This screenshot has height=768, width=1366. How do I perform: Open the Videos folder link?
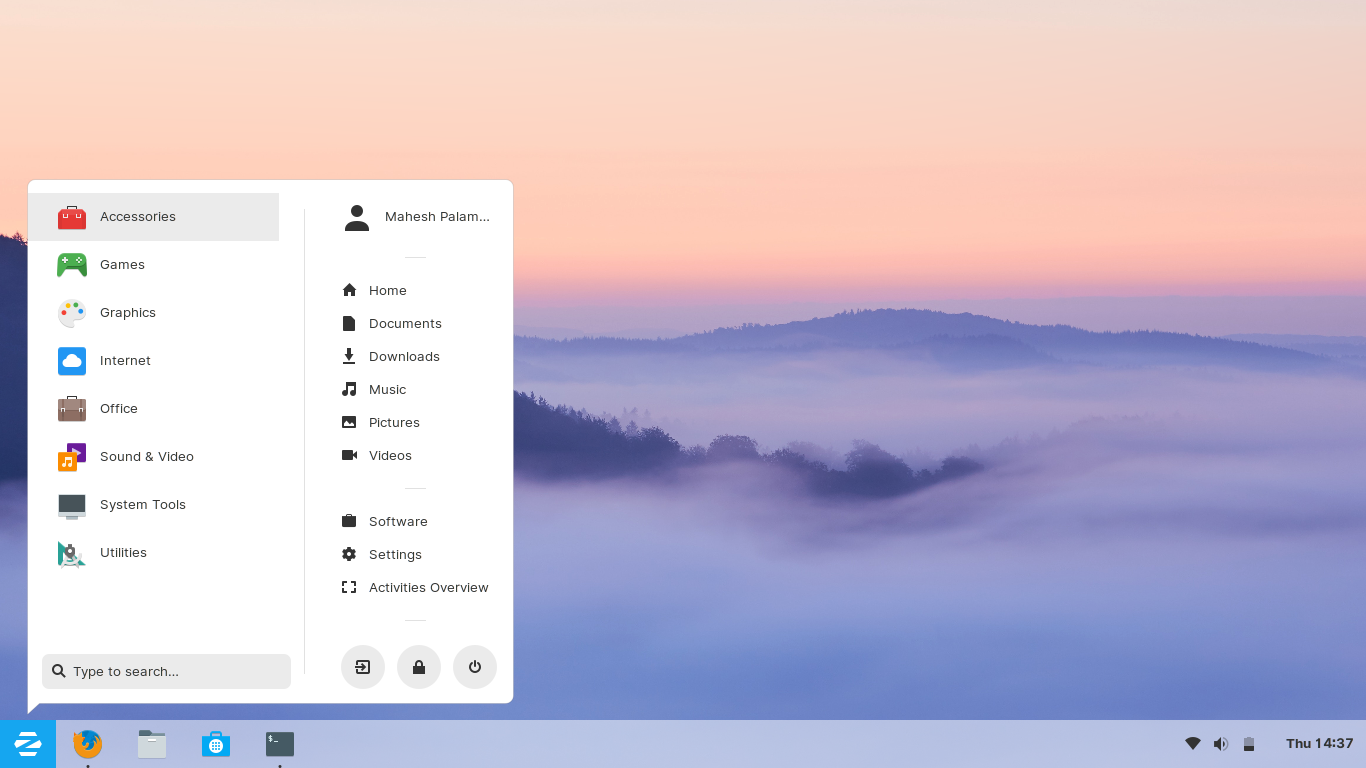tap(390, 456)
